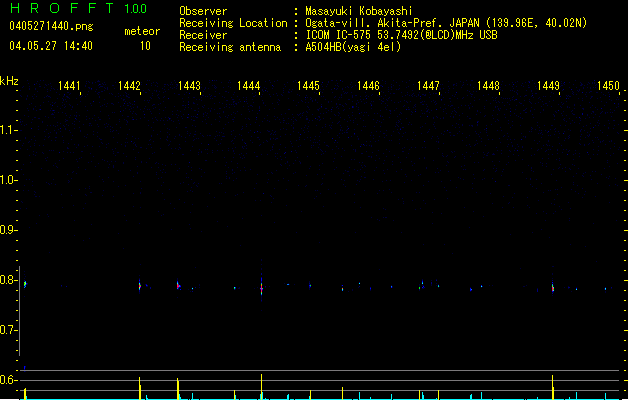Click the meteor echo under the 1449 marker
Viewport: 629px width, 400px height.
[x=553, y=288]
